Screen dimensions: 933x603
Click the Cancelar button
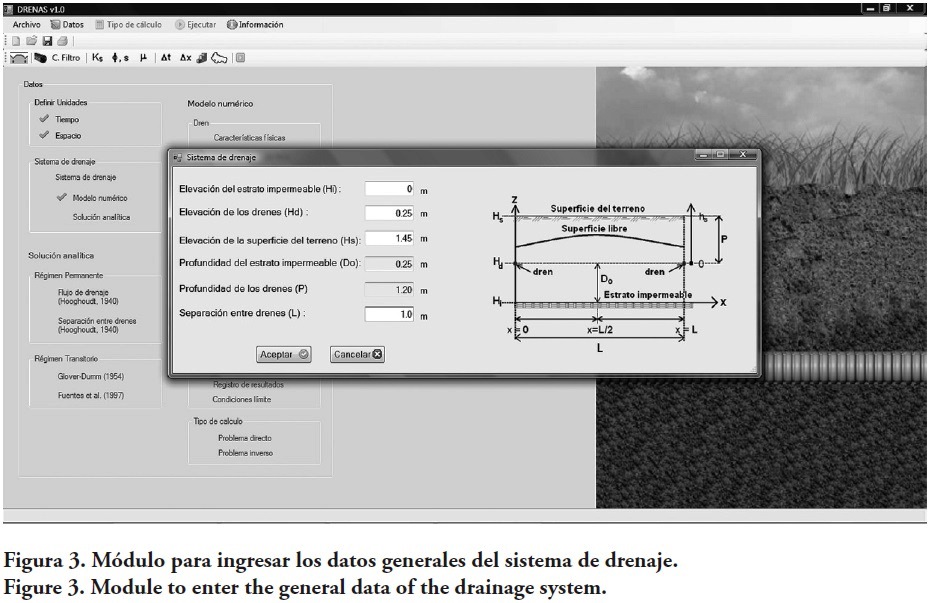tap(357, 354)
